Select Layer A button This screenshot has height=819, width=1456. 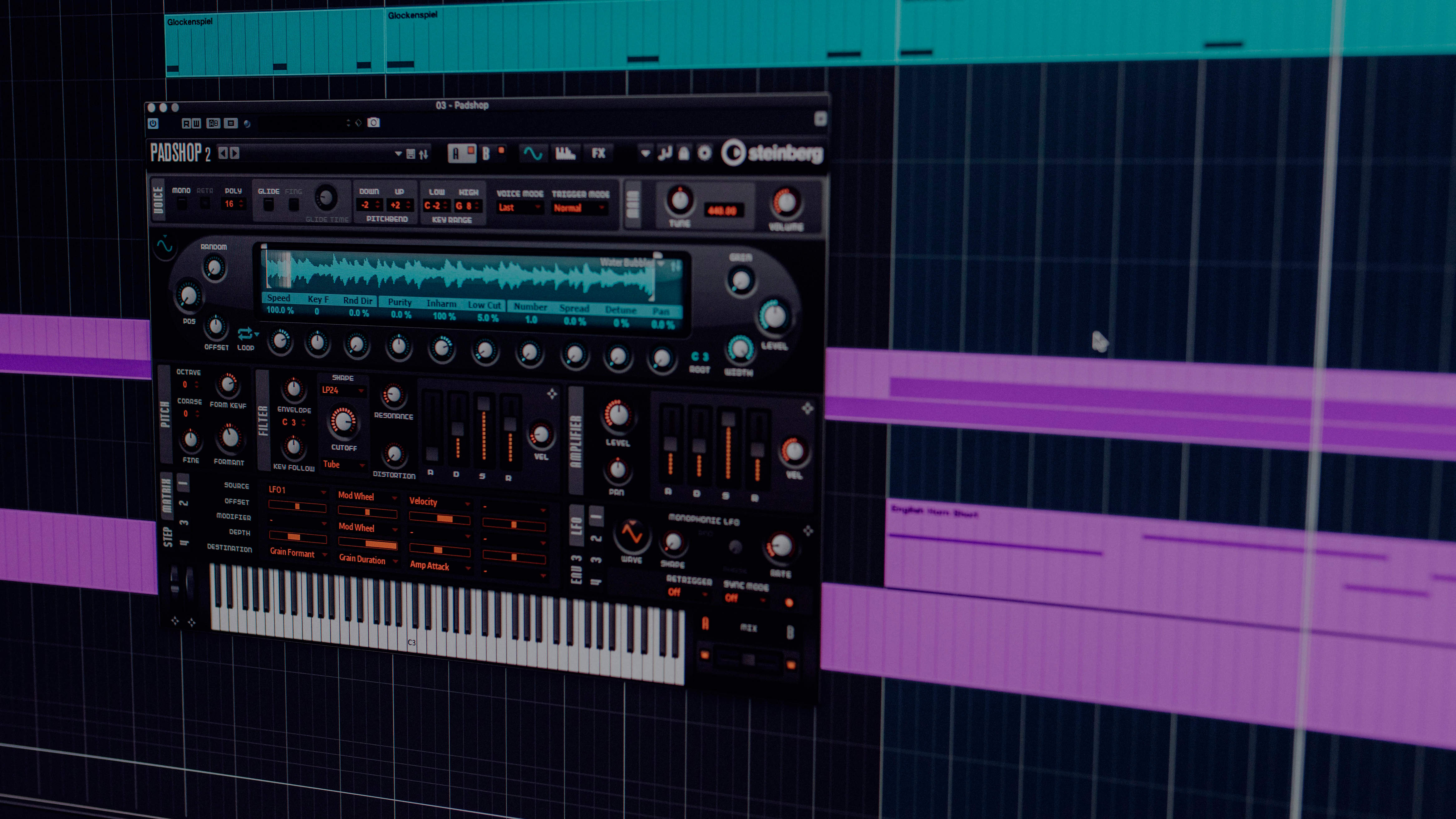tap(462, 153)
